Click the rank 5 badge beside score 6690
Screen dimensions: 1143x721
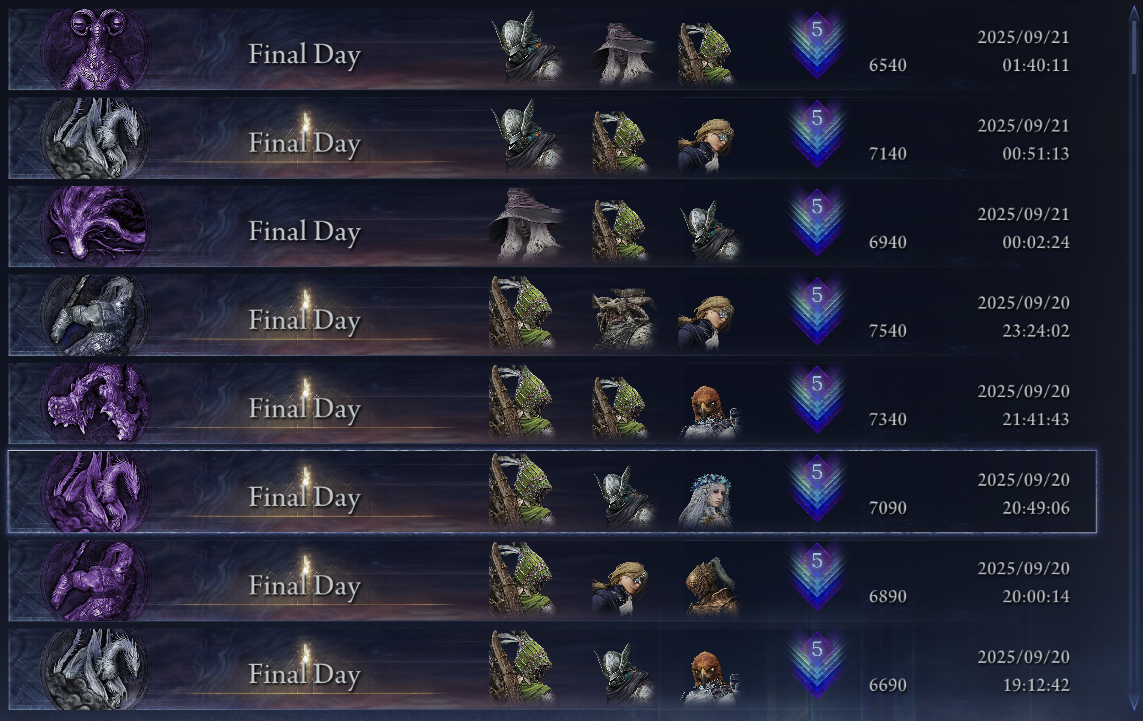[x=816, y=665]
